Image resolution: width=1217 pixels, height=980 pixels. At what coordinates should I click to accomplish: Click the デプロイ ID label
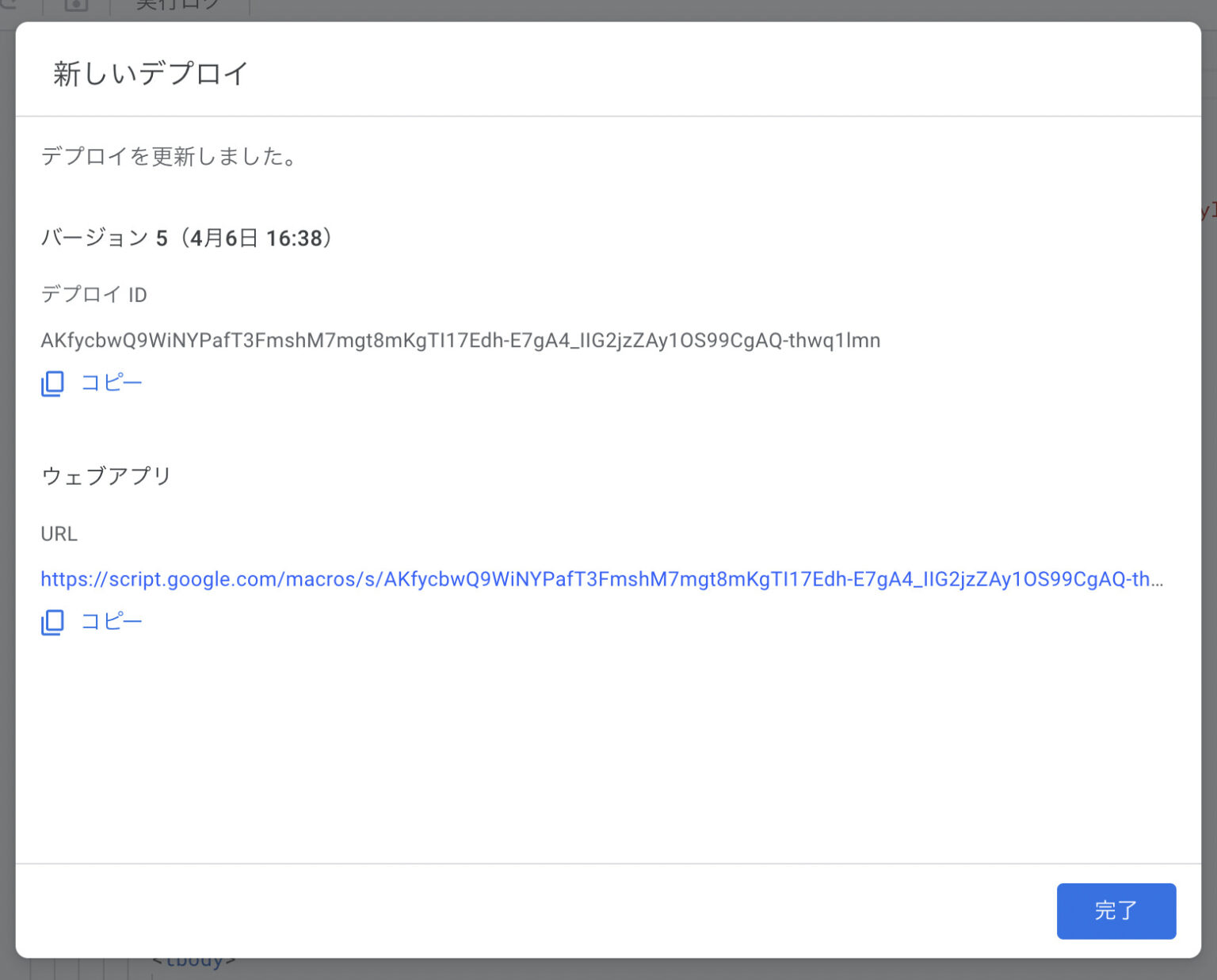point(93,294)
